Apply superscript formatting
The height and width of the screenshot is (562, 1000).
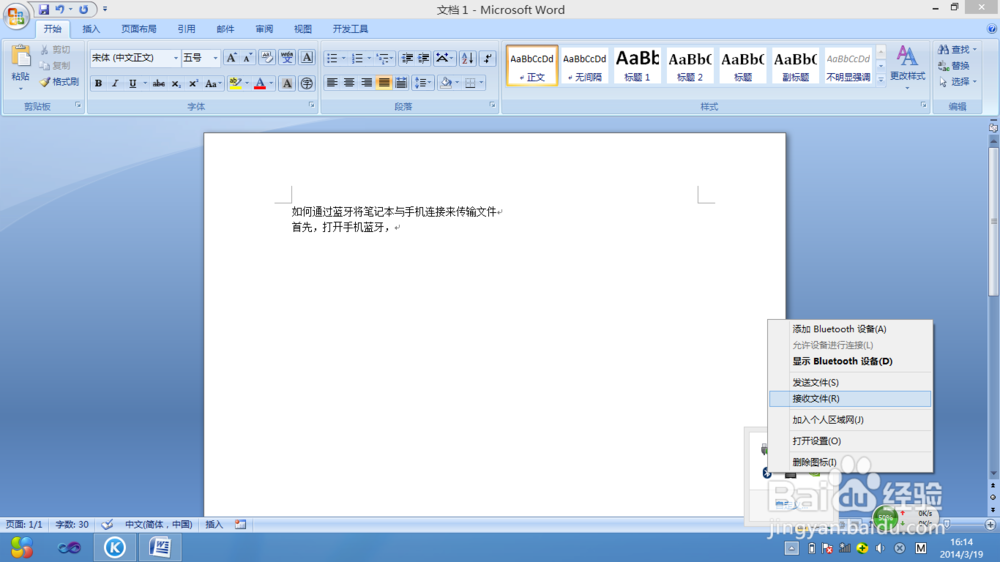point(193,84)
